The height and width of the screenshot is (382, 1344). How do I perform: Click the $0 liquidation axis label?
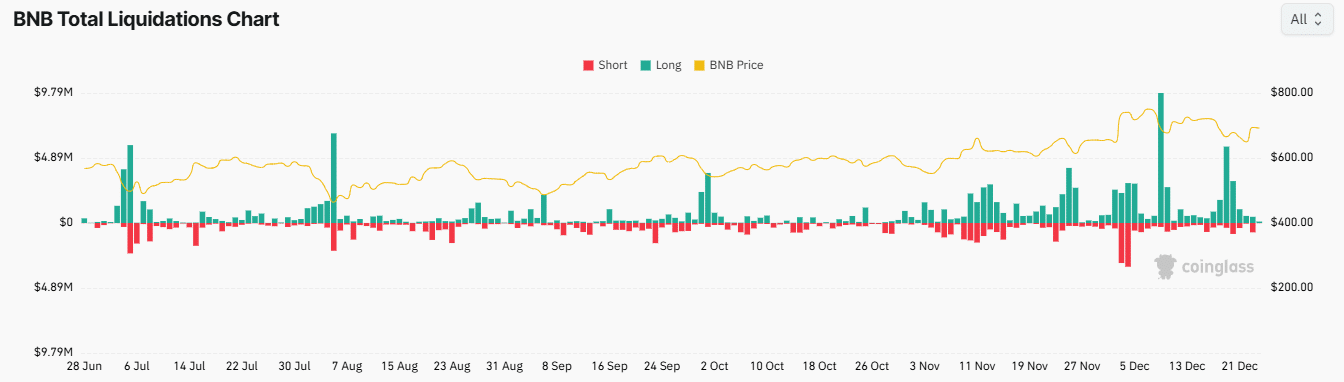65,223
